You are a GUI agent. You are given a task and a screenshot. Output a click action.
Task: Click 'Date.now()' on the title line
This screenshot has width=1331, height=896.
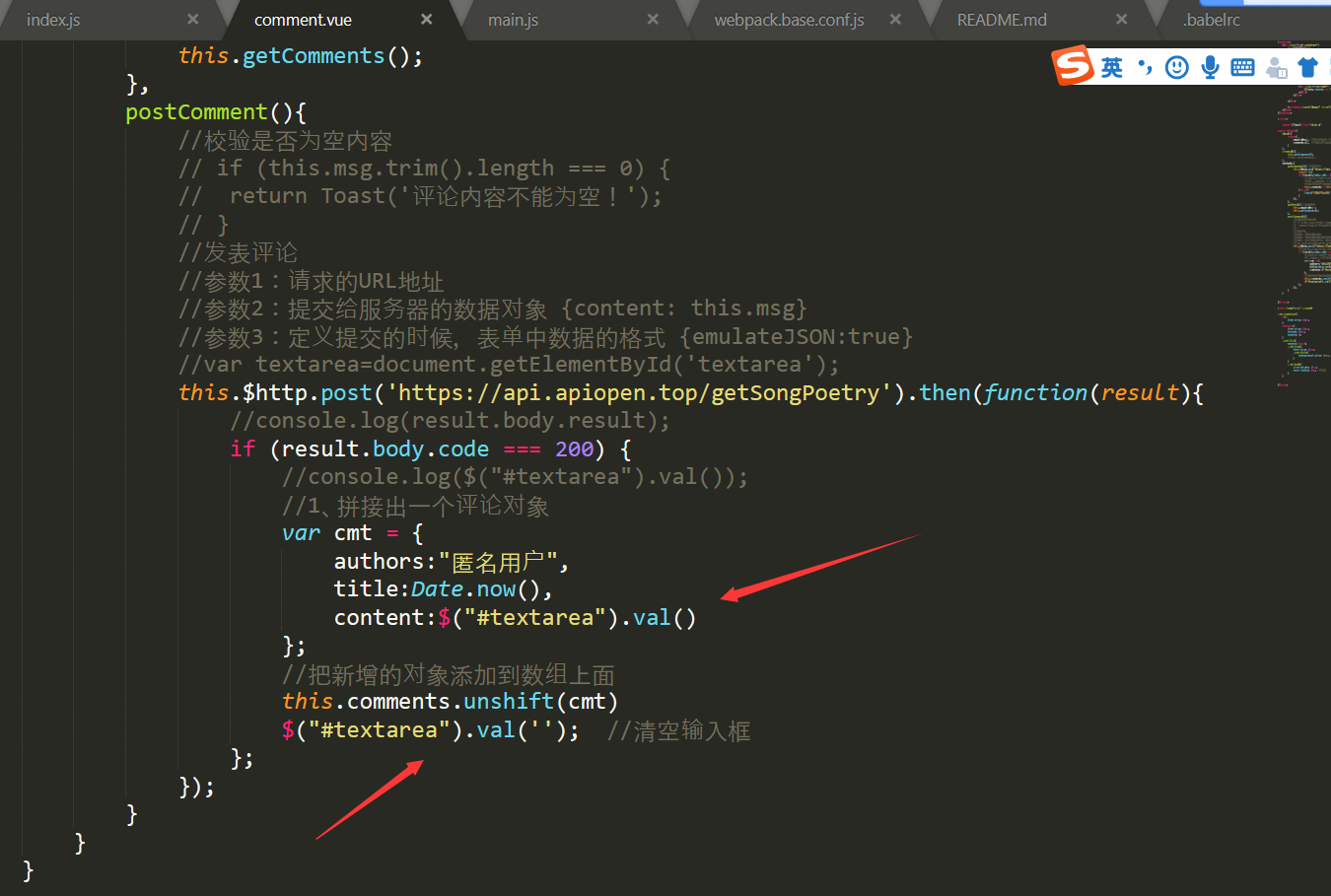475,589
